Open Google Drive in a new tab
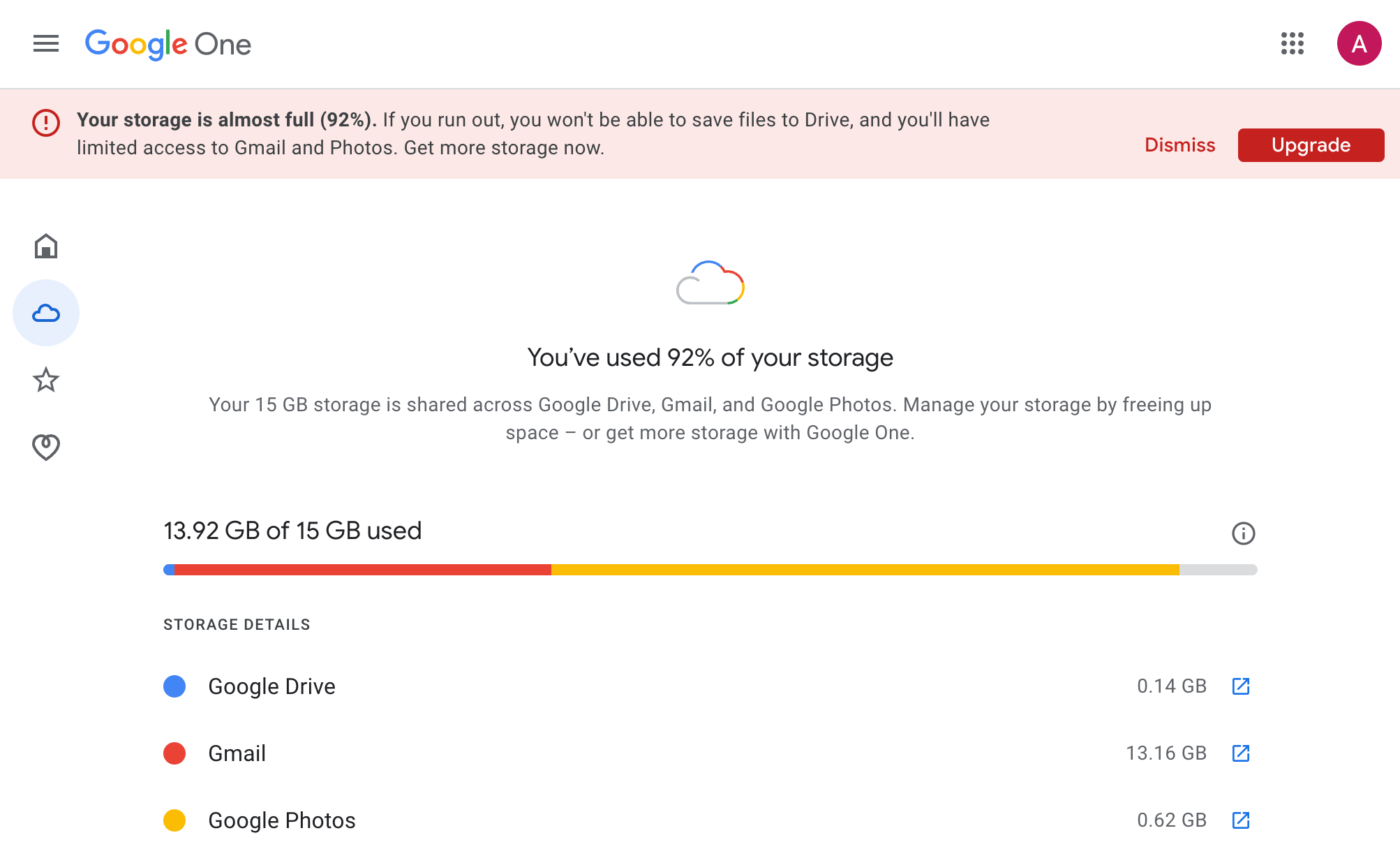Image resolution: width=1400 pixels, height=863 pixels. pos(1241,686)
